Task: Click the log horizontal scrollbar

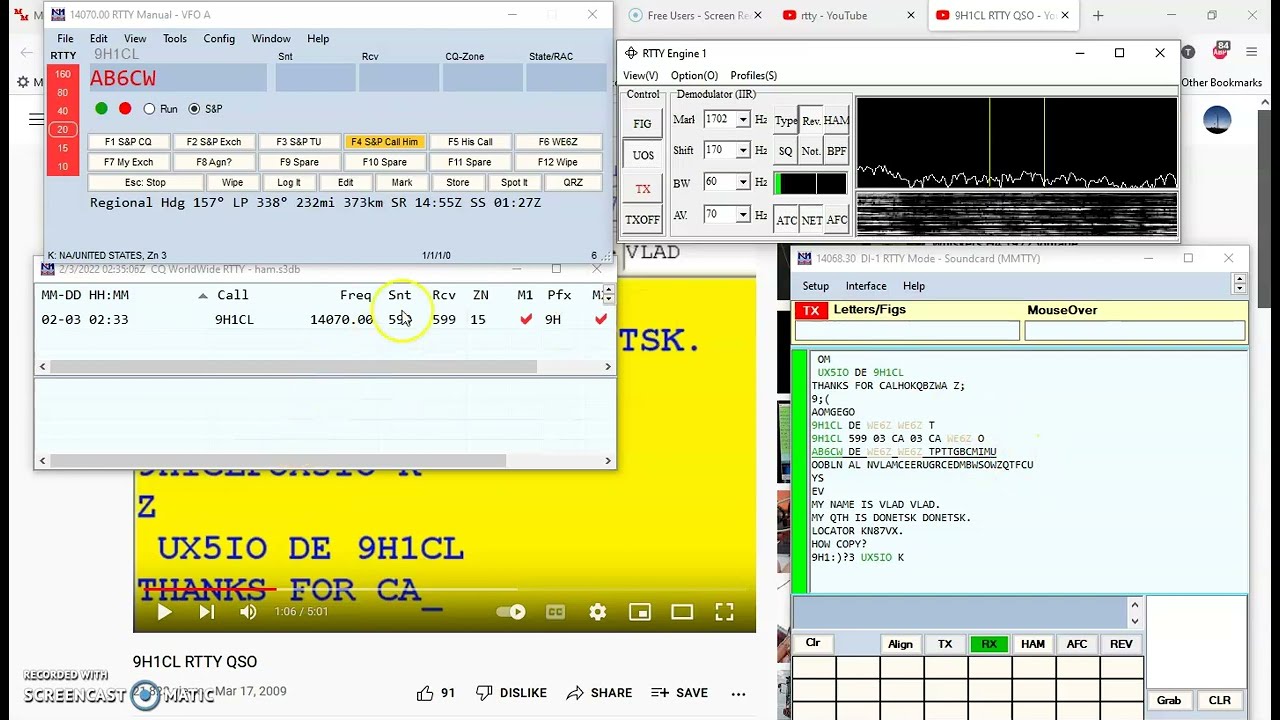Action: click(x=293, y=367)
